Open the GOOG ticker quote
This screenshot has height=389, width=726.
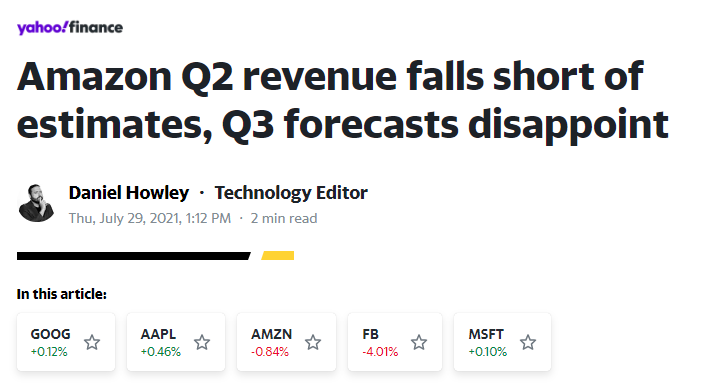pos(50,334)
